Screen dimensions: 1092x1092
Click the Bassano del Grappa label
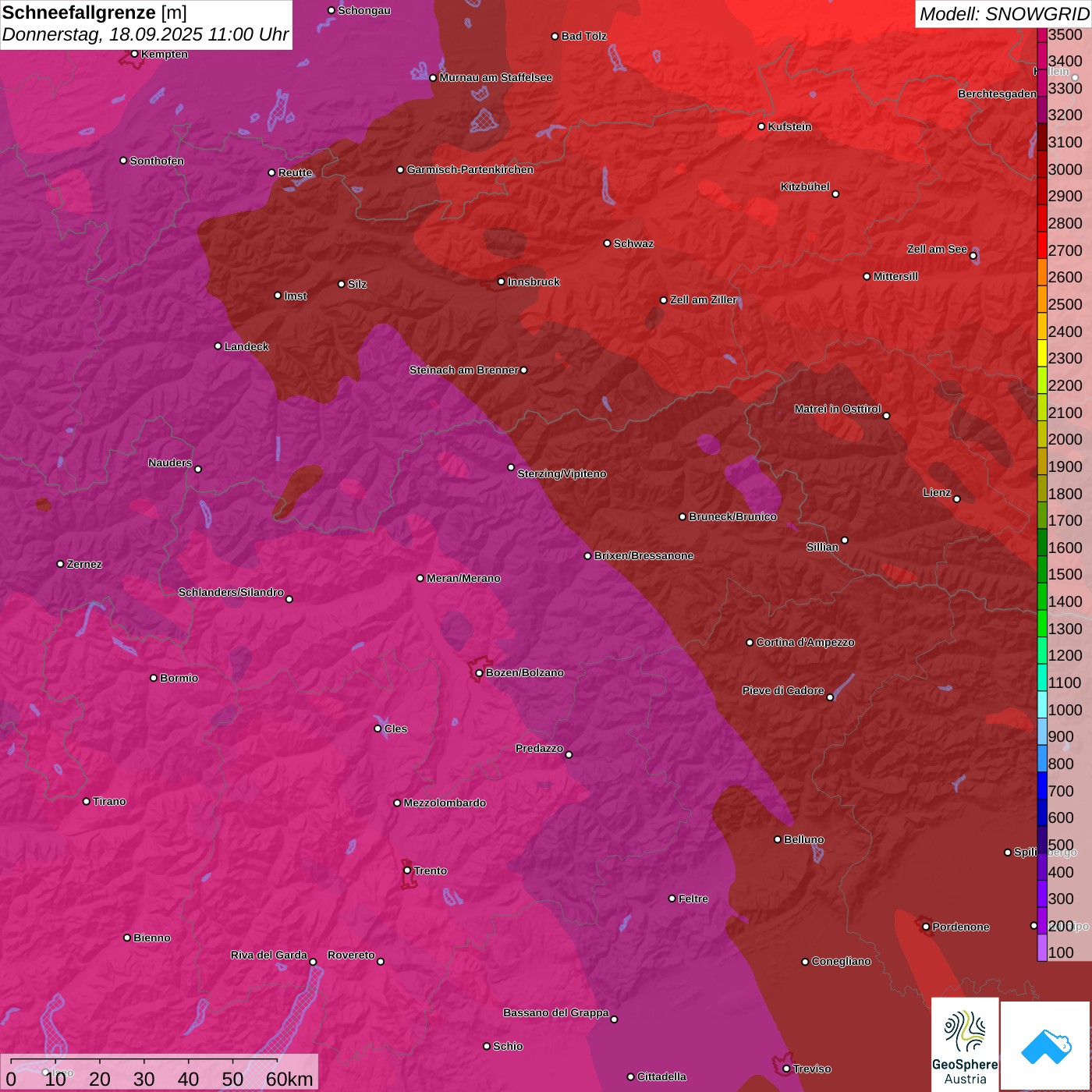[x=556, y=1012]
